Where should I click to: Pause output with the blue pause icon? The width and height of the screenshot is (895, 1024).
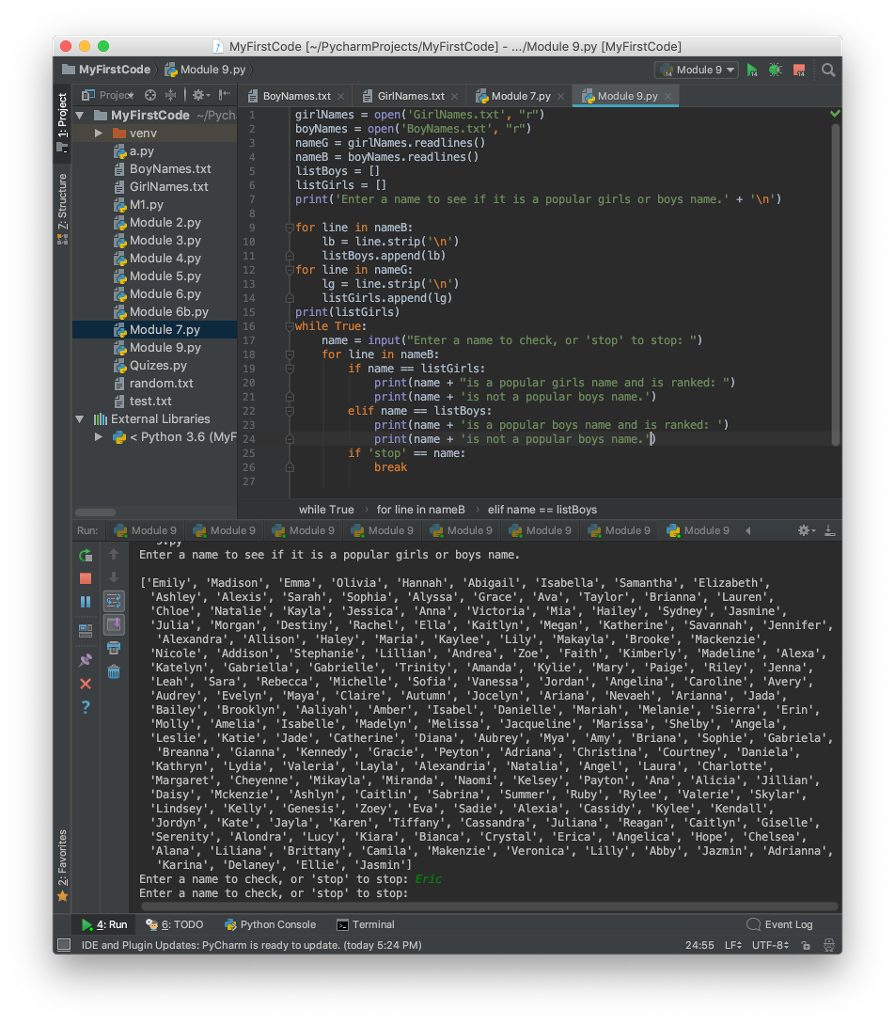86,601
